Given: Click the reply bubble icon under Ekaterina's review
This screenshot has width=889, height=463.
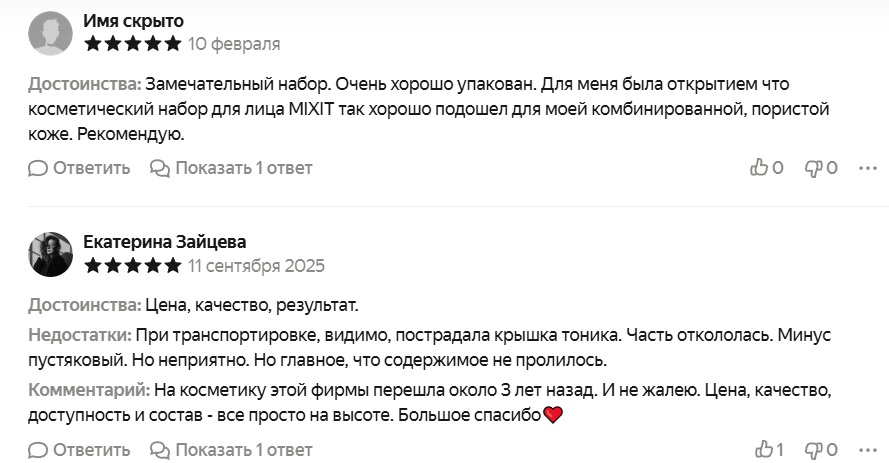Looking at the screenshot, I should pyautogui.click(x=38, y=450).
